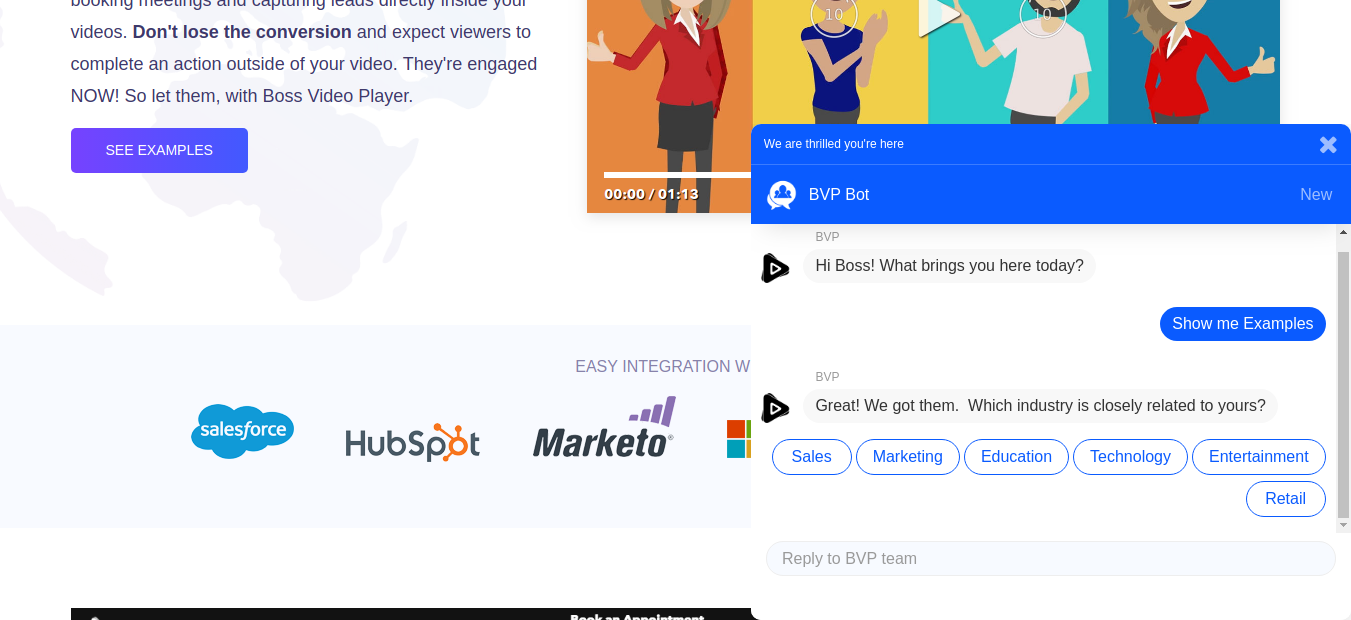Choose the Entertainment industry chip

pyautogui.click(x=1259, y=457)
